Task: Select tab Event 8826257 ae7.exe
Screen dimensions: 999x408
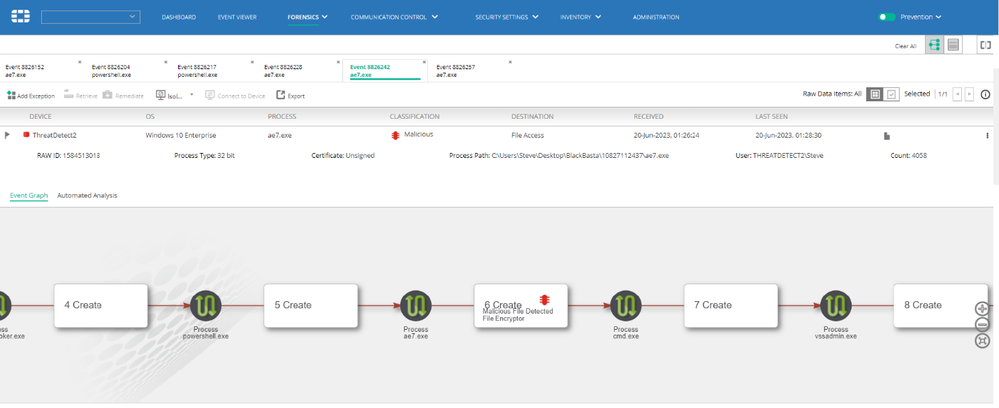Action: pyautogui.click(x=456, y=70)
